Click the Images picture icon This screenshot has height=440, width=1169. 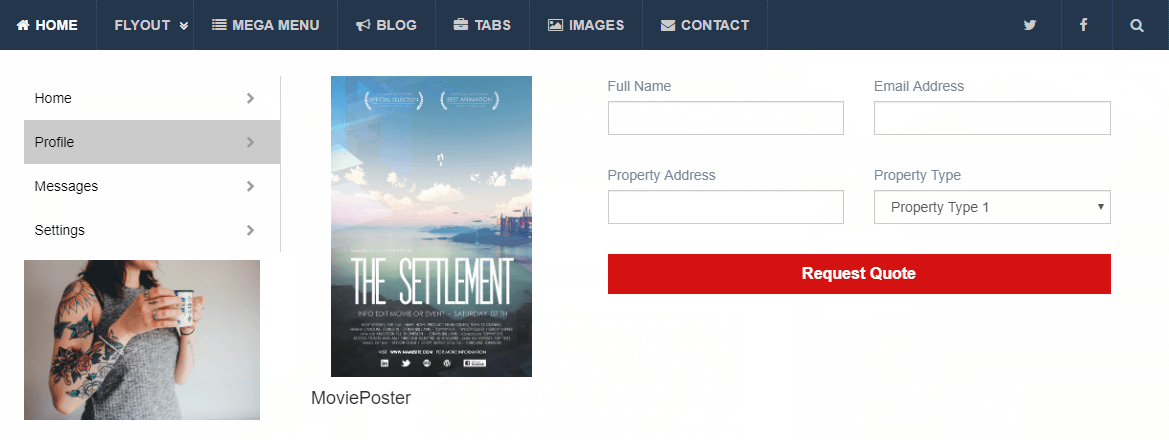pyautogui.click(x=555, y=25)
